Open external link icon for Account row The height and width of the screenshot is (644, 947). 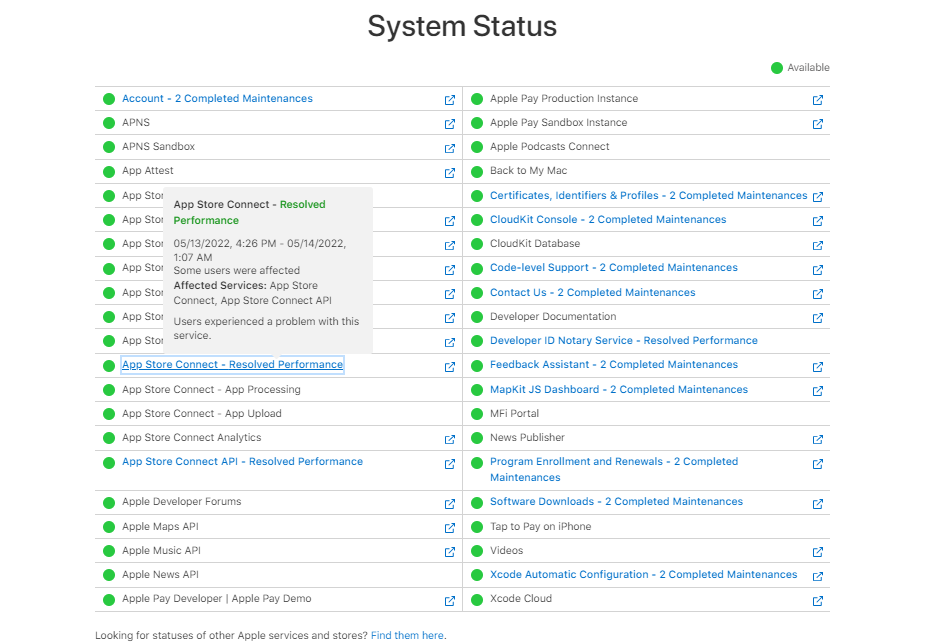(450, 100)
